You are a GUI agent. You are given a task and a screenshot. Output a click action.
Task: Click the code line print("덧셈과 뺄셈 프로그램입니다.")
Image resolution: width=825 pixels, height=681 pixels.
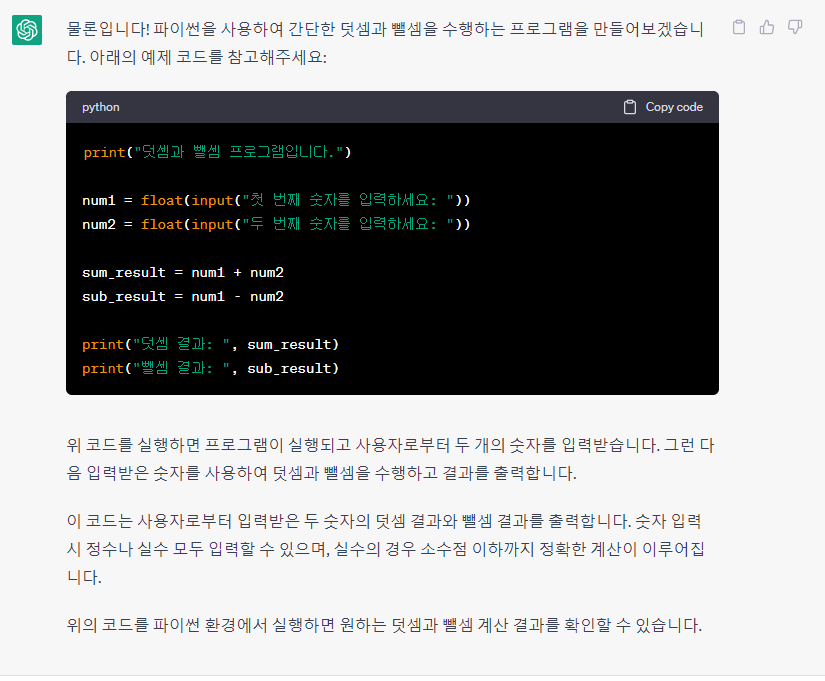point(217,152)
